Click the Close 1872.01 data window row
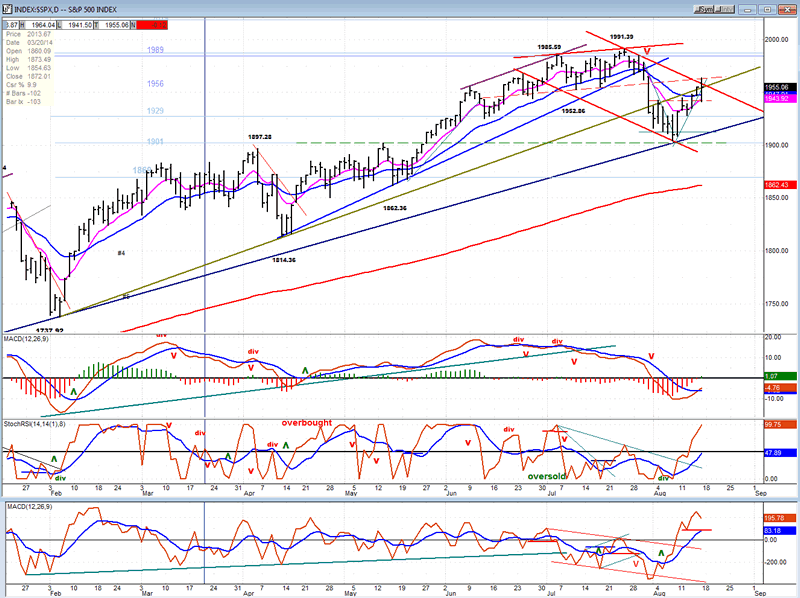800x598 pixels. coord(29,77)
